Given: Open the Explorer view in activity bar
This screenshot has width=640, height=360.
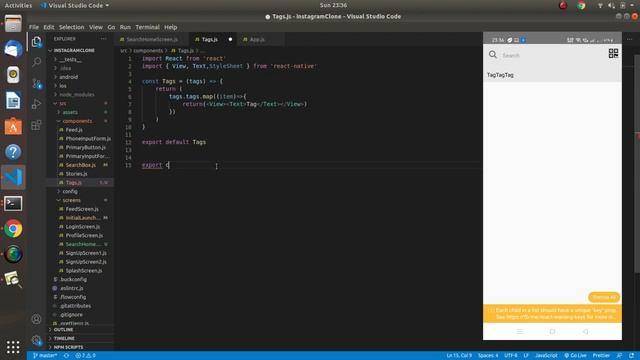Looking at the screenshot, I should [x=36, y=42].
